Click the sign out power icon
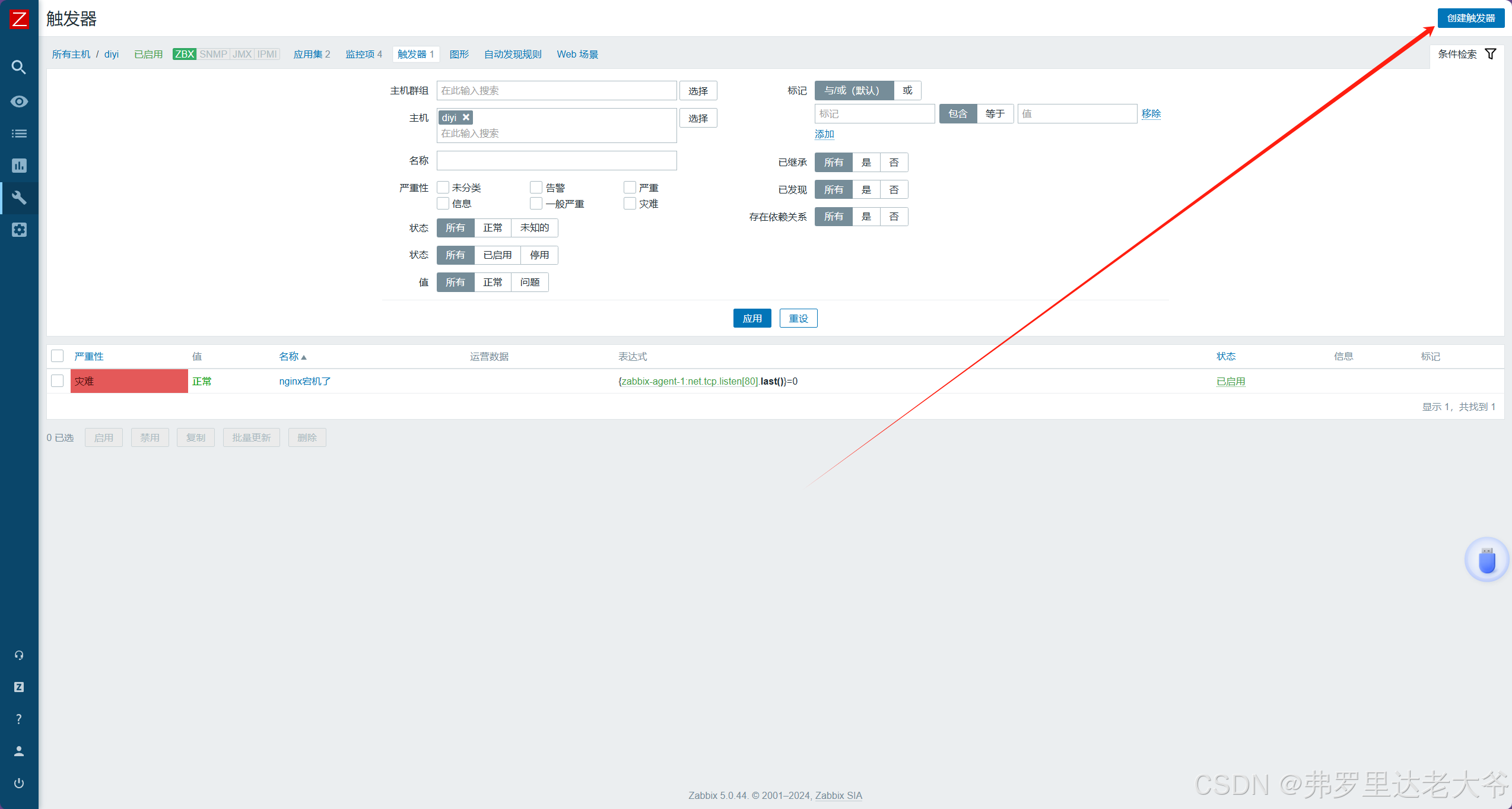Screen dimensions: 1512x809 click(19, 783)
